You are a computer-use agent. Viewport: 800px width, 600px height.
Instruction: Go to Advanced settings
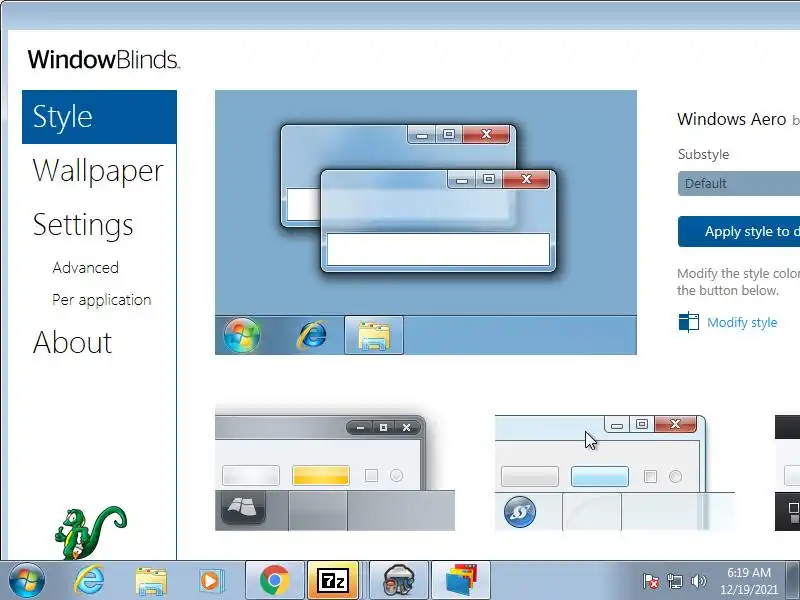tap(86, 268)
